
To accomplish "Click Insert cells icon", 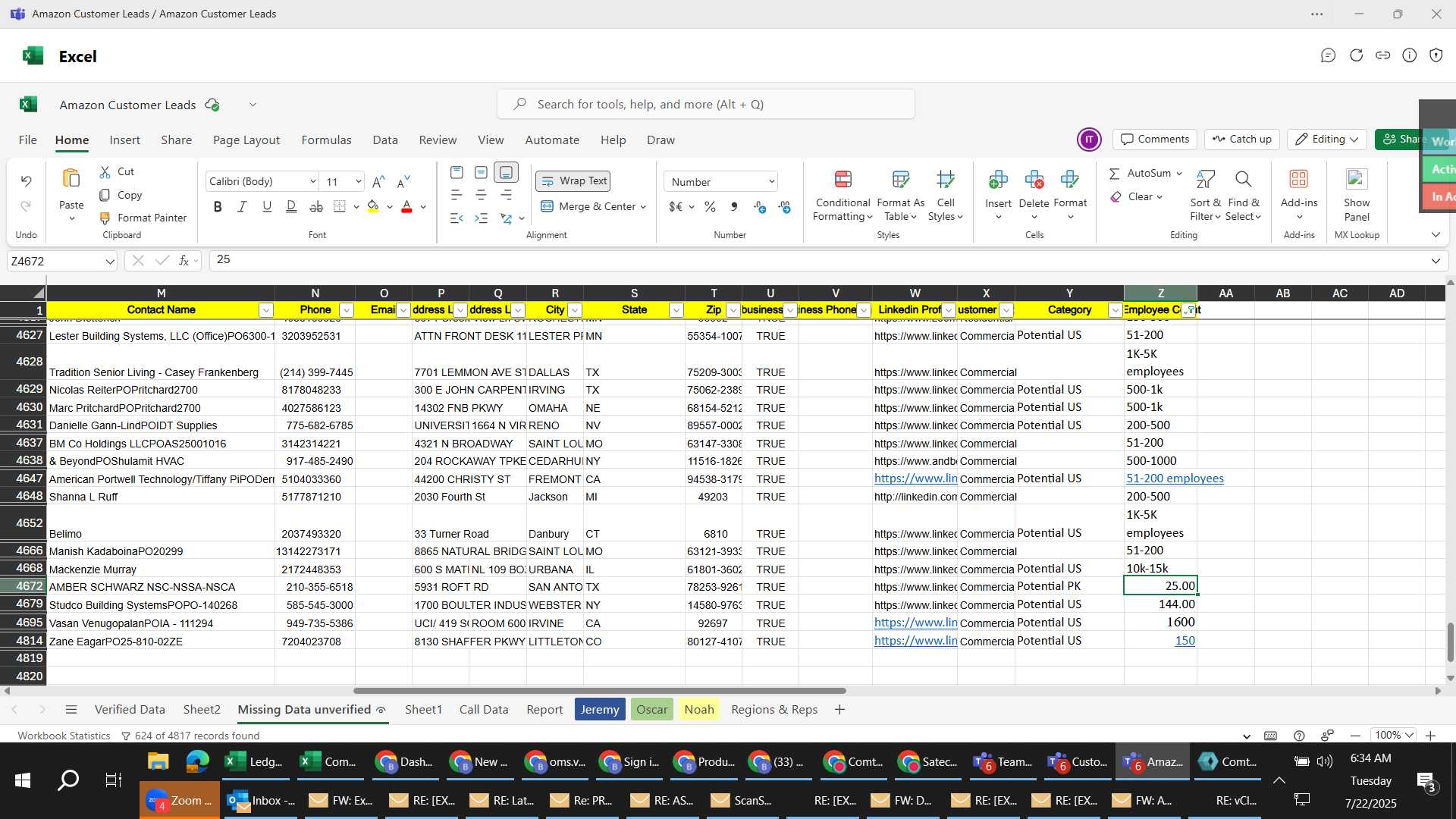I will tap(998, 180).
